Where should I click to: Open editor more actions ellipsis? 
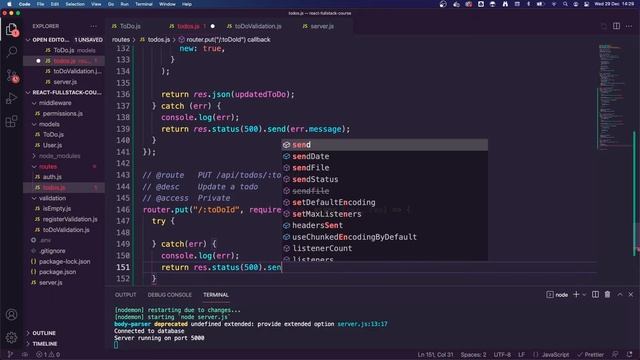click(629, 26)
